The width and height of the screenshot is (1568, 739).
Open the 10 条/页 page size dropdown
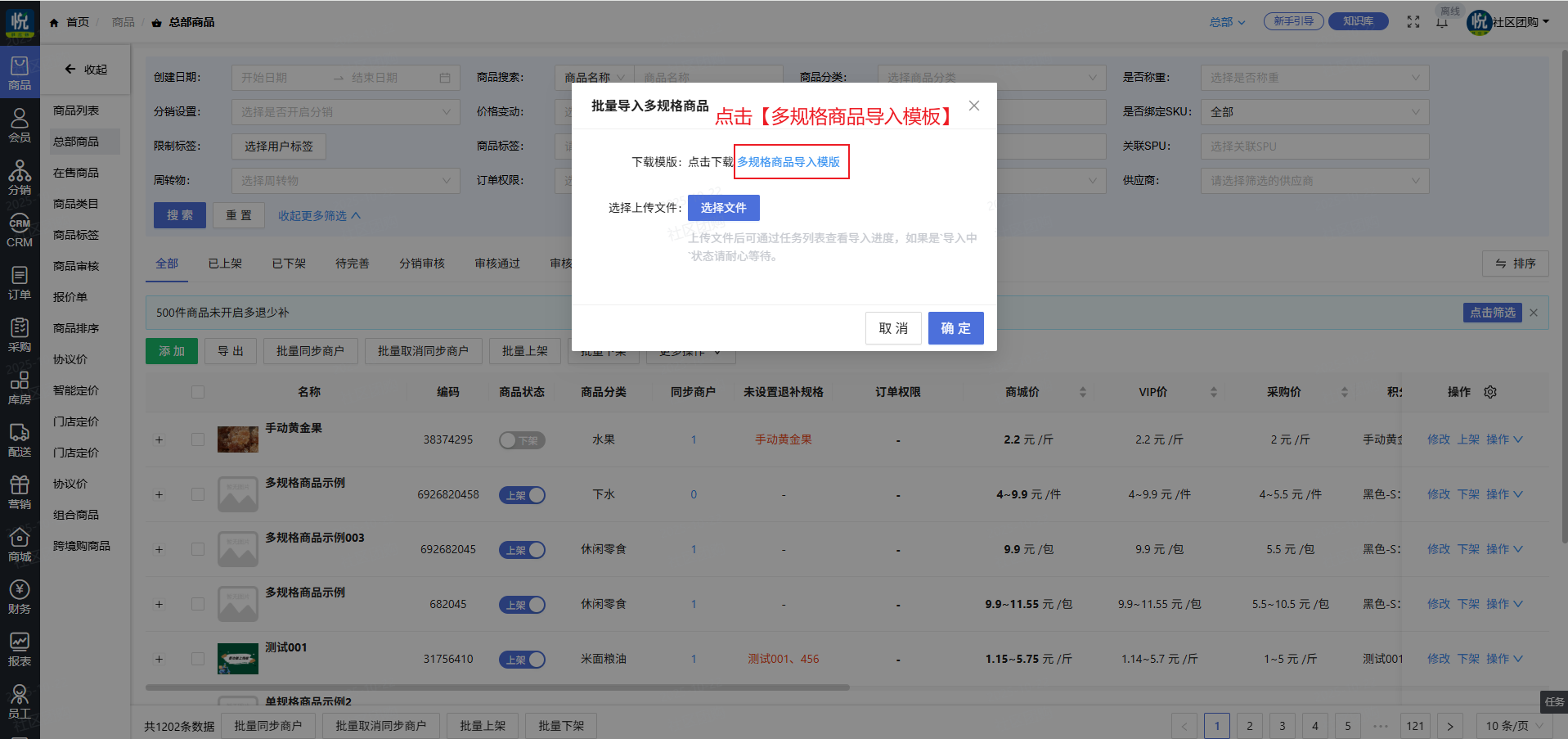pyautogui.click(x=1514, y=726)
